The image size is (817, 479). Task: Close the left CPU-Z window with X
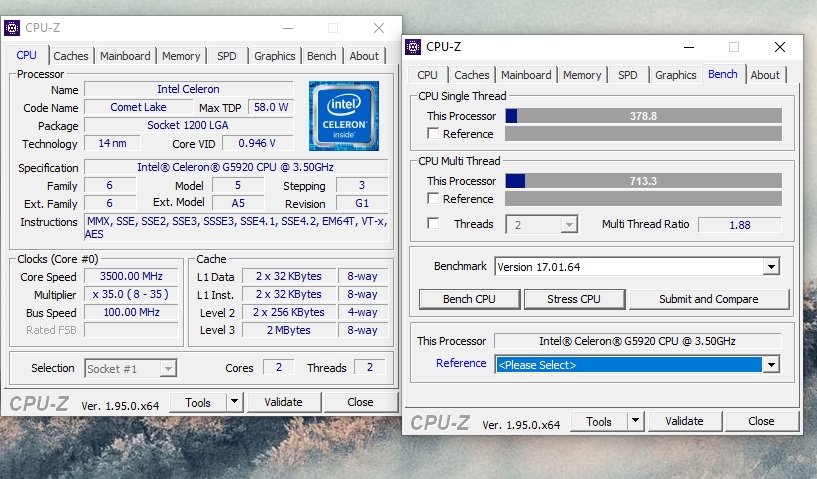point(379,28)
